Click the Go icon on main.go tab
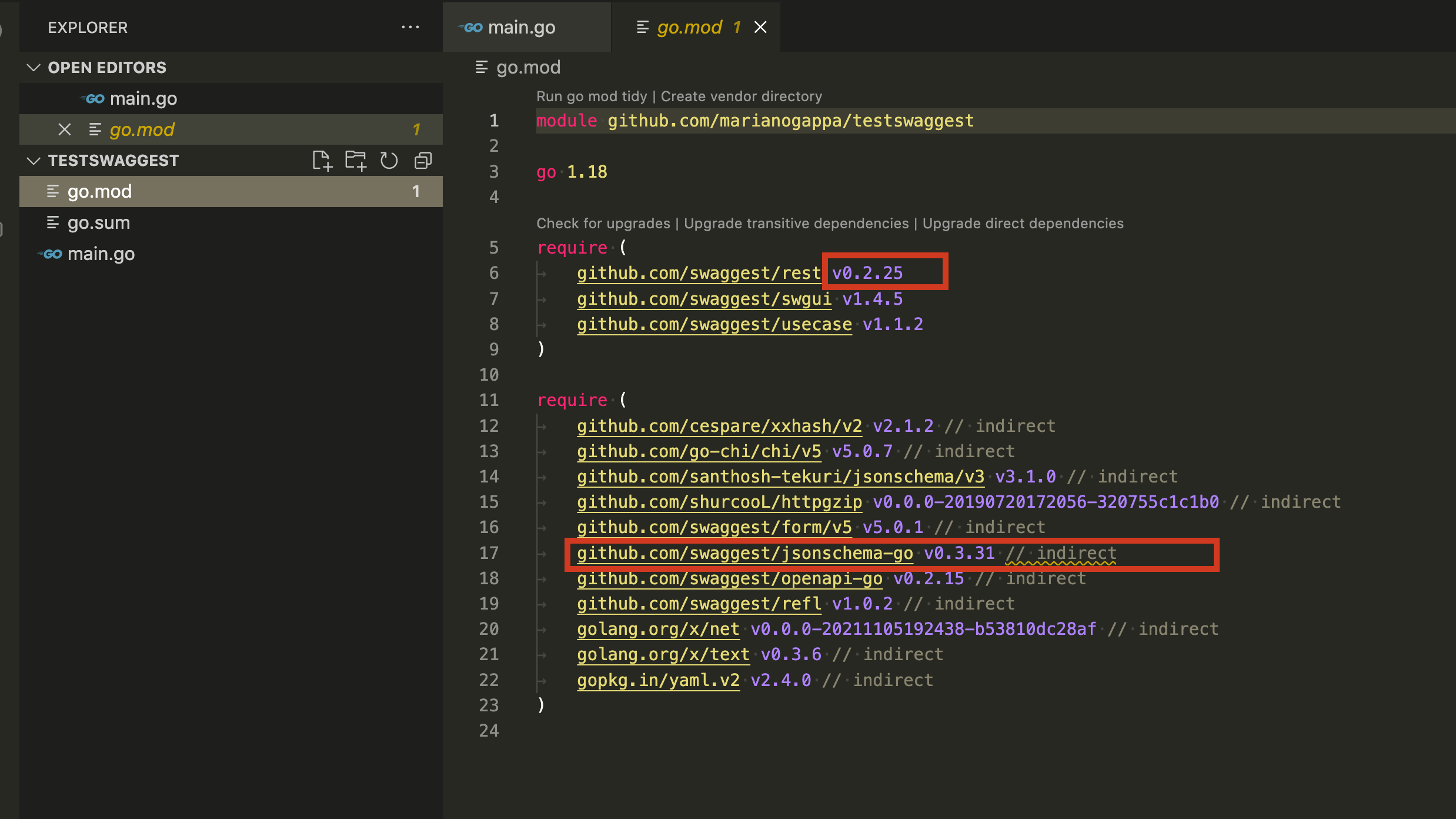Screen dimensions: 1456x819 click(472, 26)
